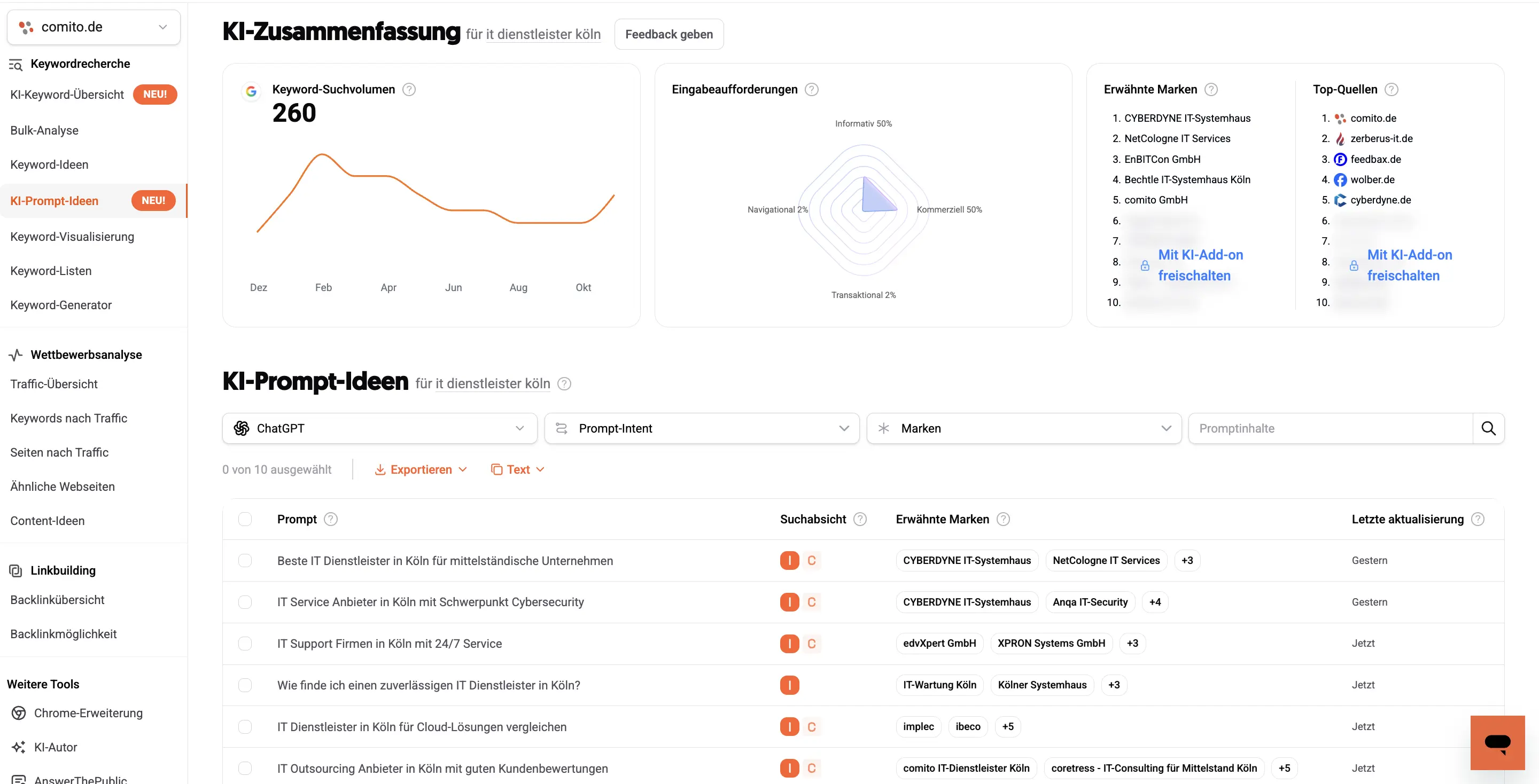Click help icon beside Letzte aktualisierung column
This screenshot has width=1539, height=784.
coord(1478,519)
